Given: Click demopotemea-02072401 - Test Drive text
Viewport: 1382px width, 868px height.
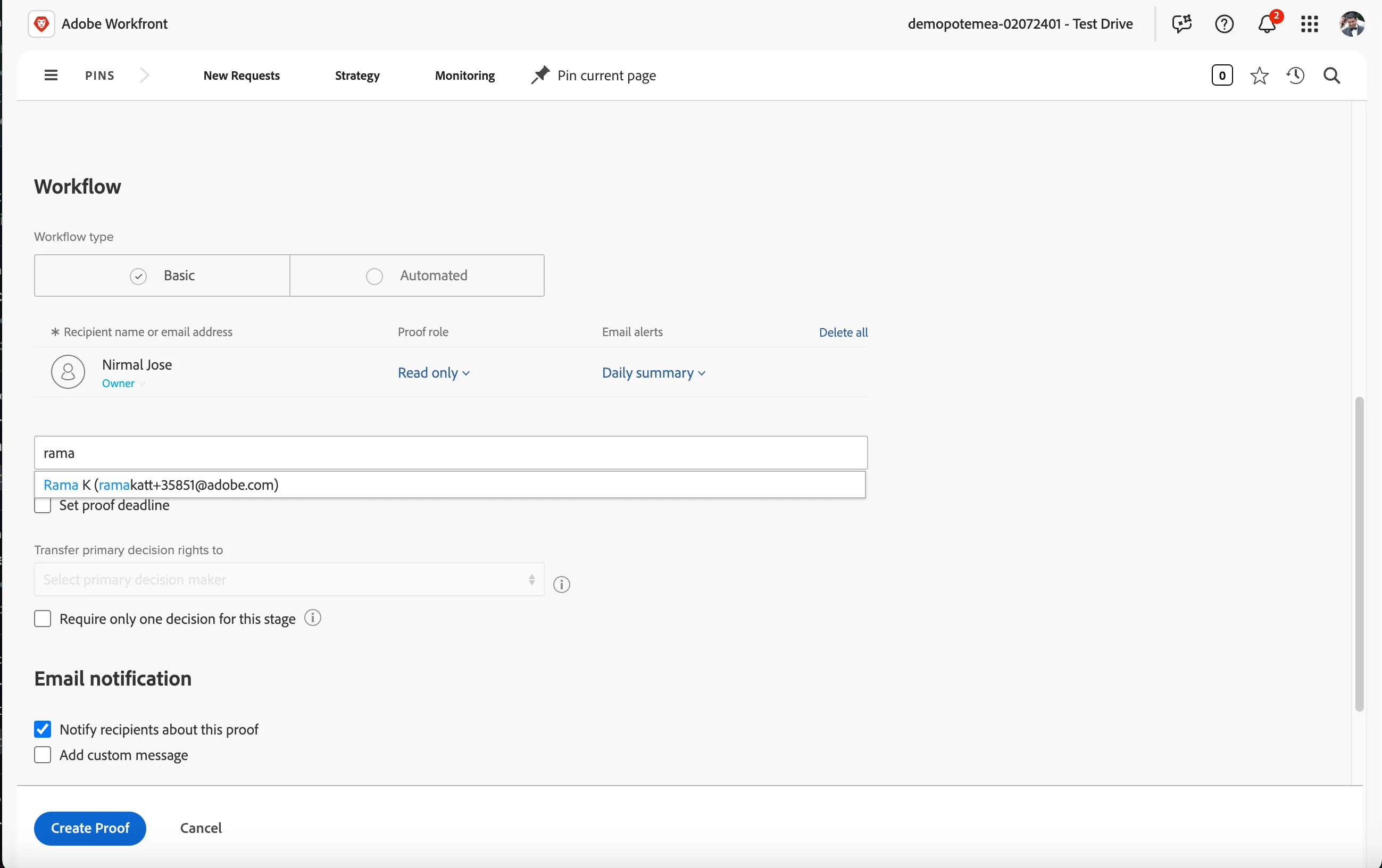Looking at the screenshot, I should pyautogui.click(x=1020, y=24).
